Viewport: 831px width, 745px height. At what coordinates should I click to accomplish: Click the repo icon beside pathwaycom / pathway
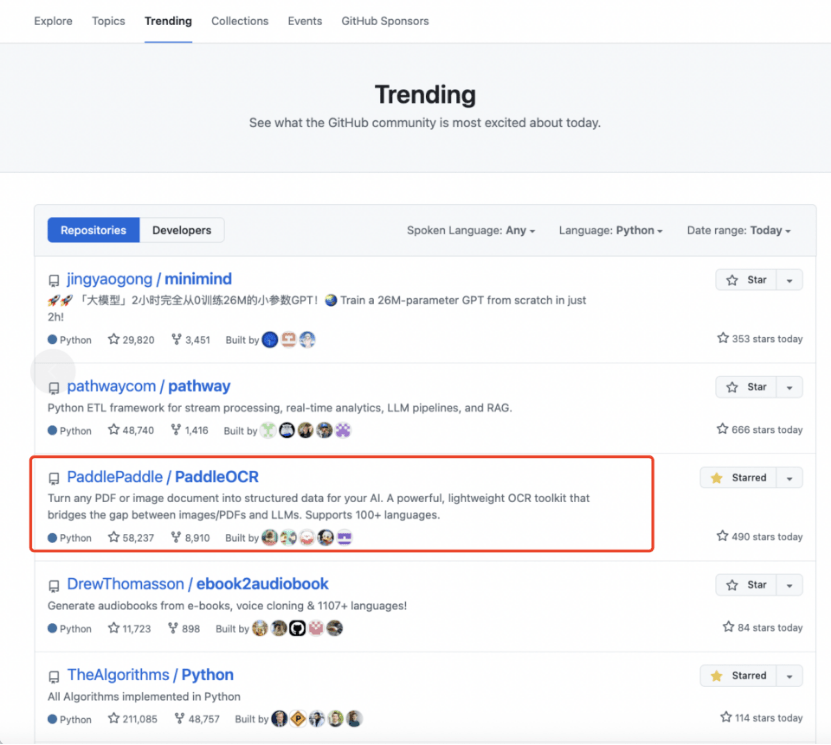pos(54,388)
